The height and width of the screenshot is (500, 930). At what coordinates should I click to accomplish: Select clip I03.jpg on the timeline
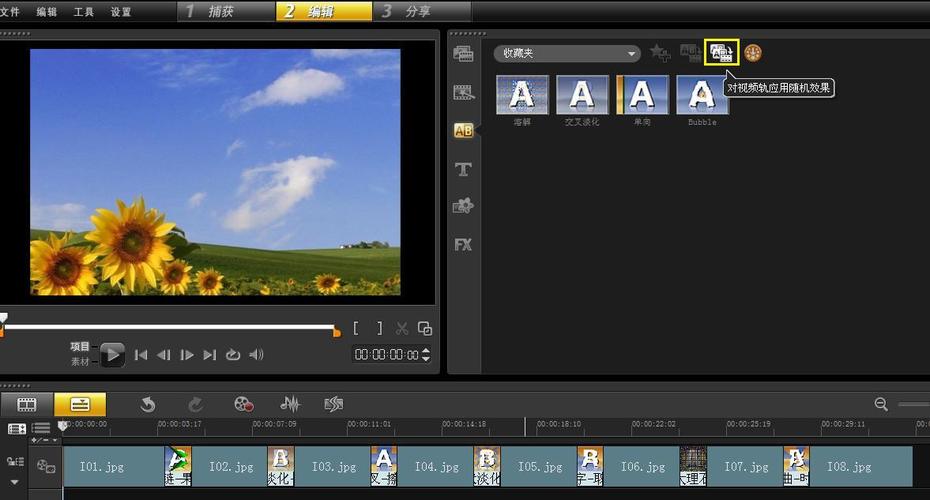click(x=333, y=467)
